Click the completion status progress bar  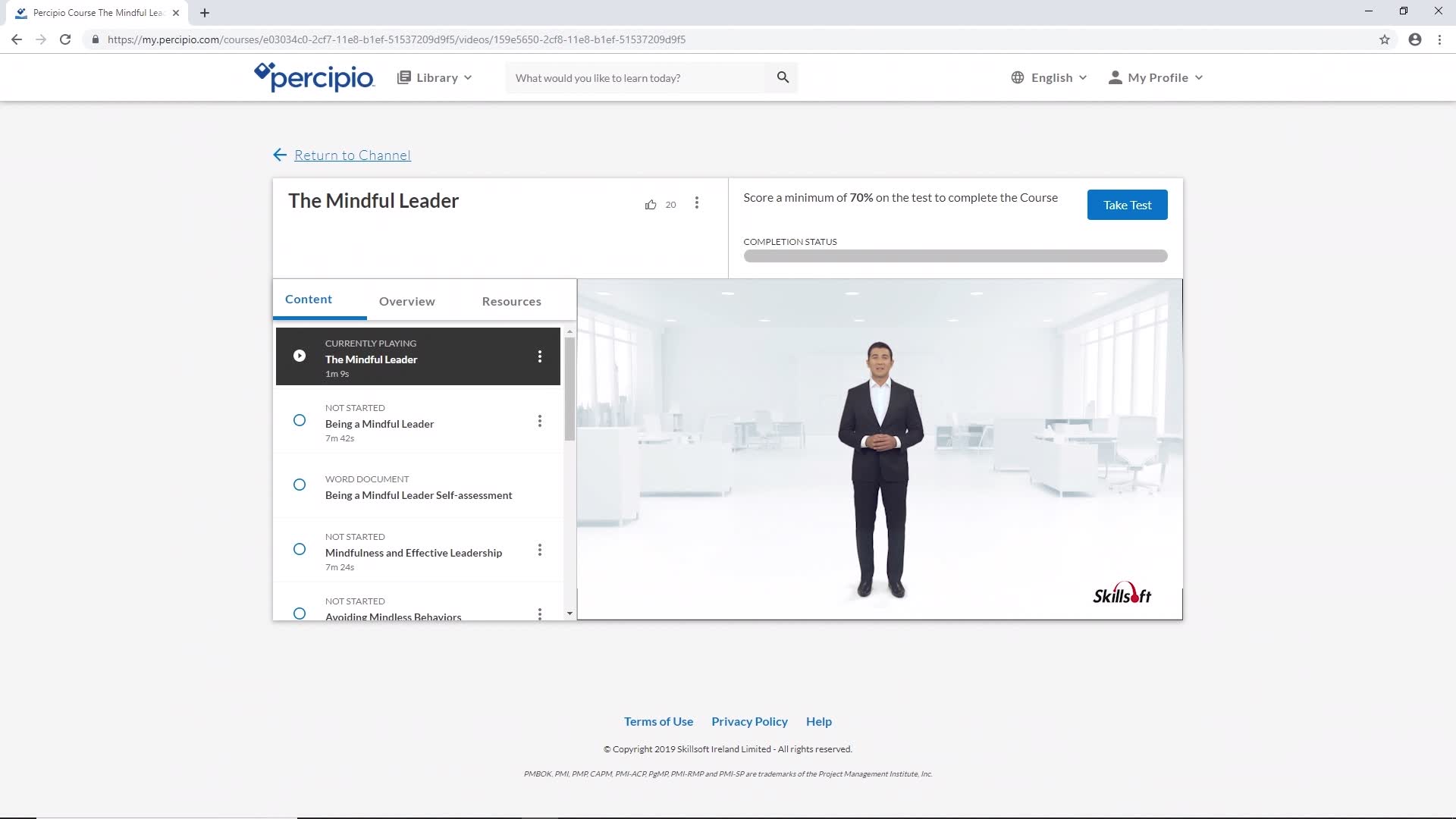click(955, 256)
